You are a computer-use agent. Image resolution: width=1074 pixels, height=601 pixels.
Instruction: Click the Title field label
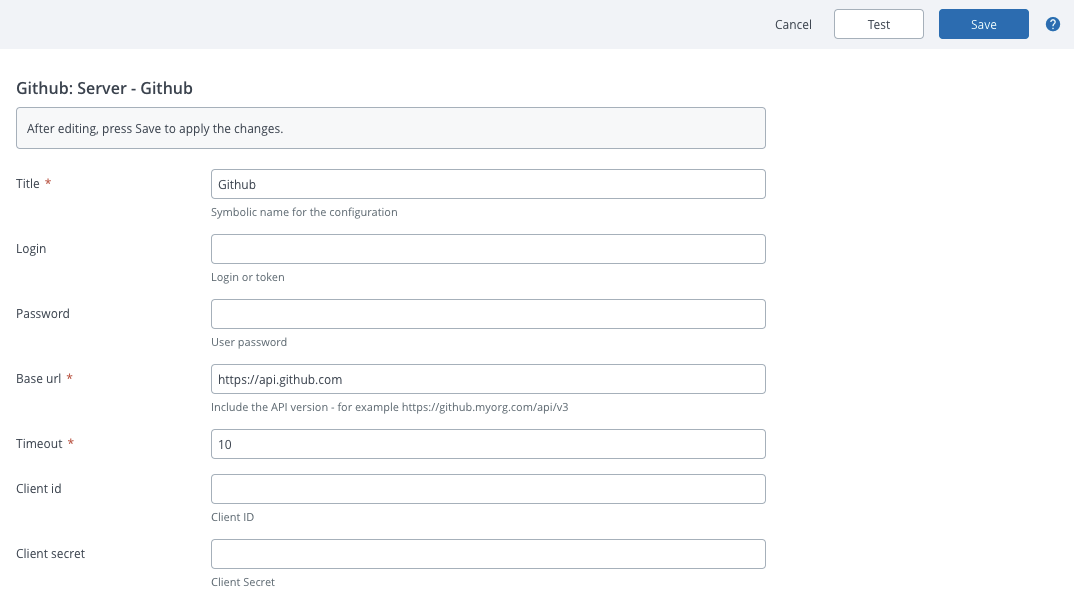(28, 184)
